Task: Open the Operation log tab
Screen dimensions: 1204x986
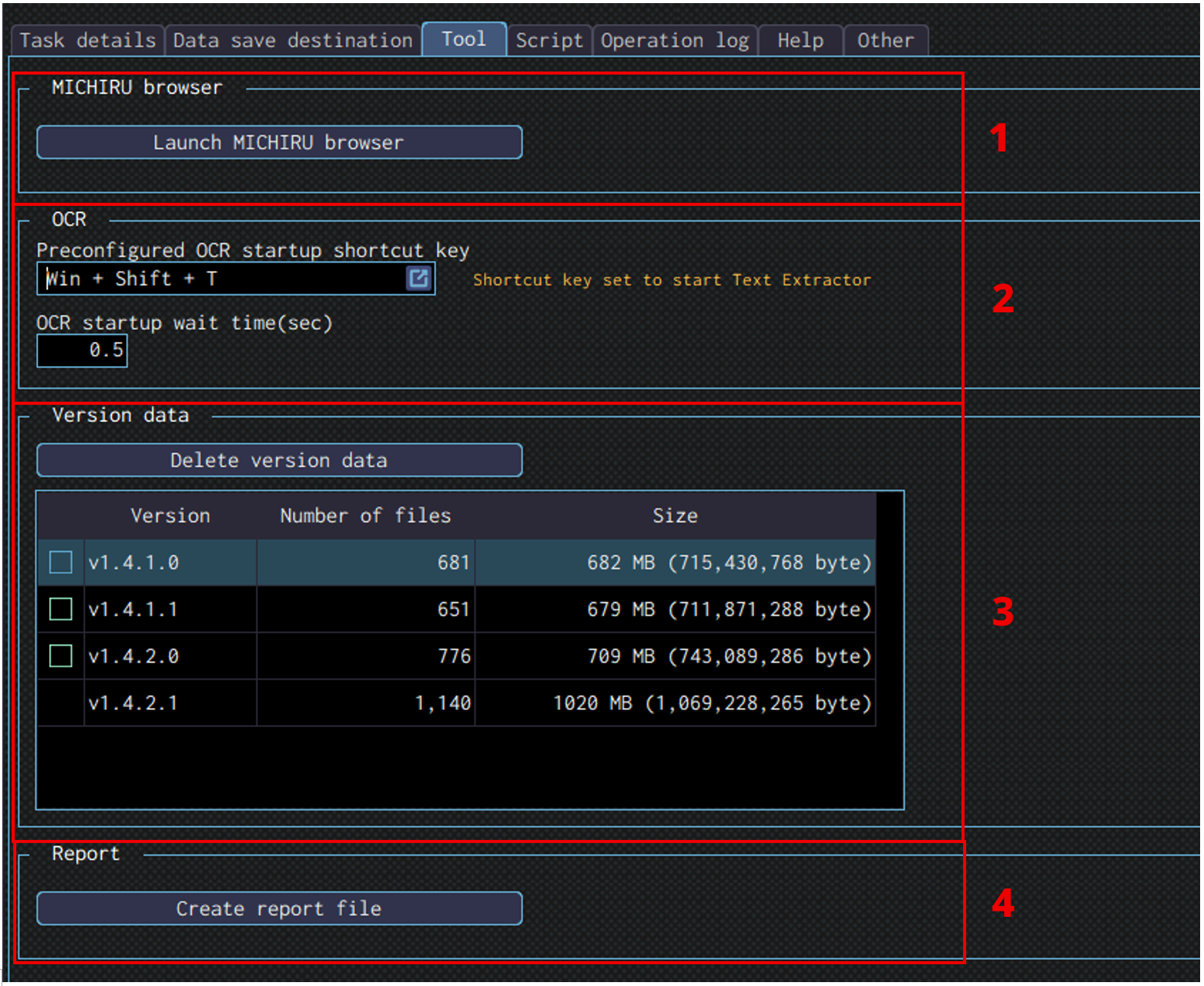Action: click(675, 40)
